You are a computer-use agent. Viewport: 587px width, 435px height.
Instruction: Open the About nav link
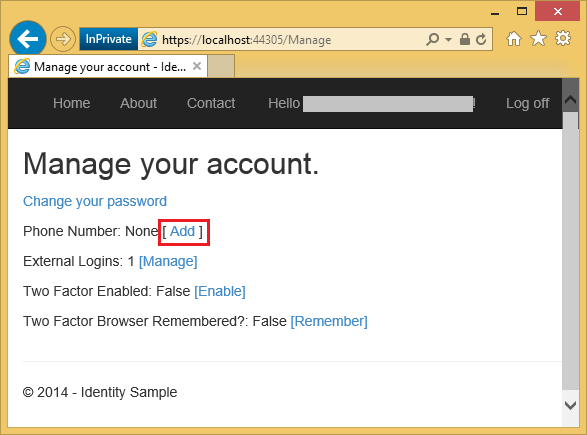pyautogui.click(x=139, y=103)
